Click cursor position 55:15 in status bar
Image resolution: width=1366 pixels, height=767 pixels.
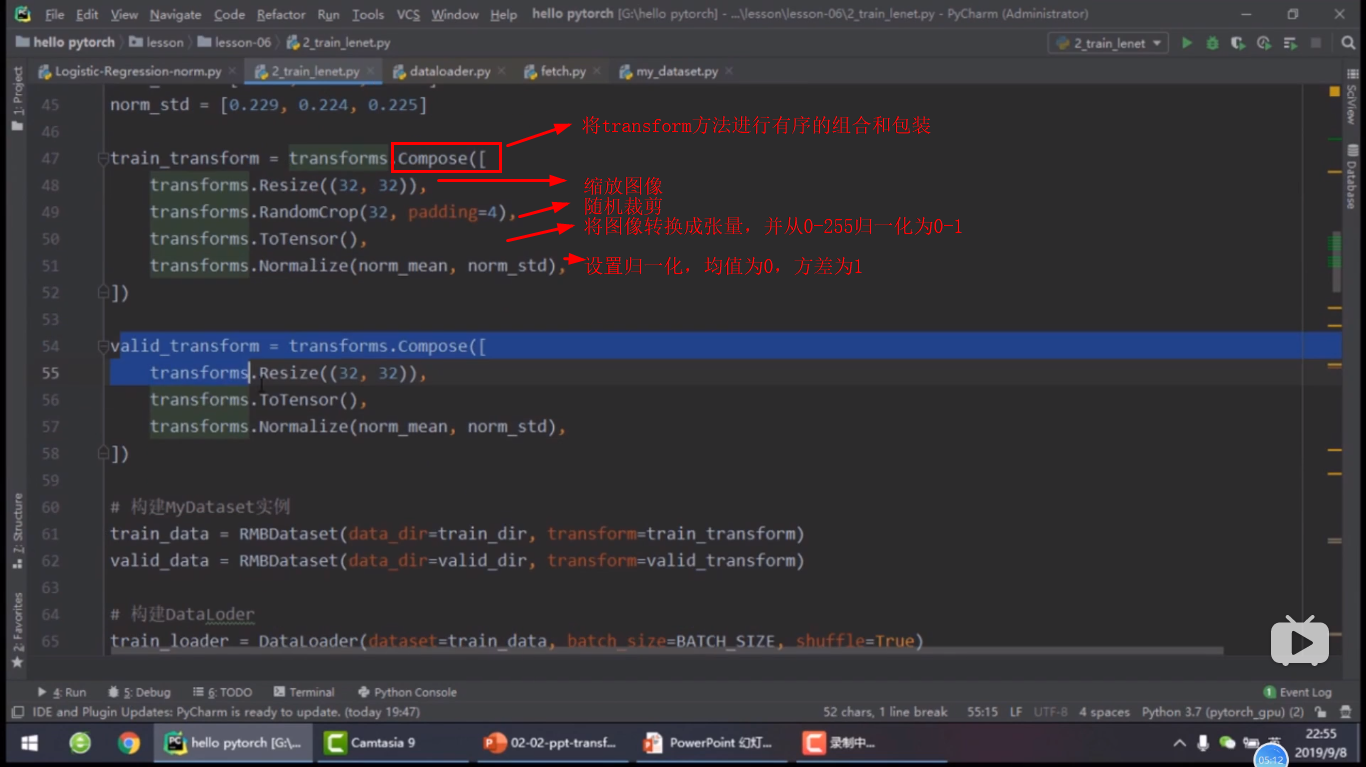pos(982,712)
